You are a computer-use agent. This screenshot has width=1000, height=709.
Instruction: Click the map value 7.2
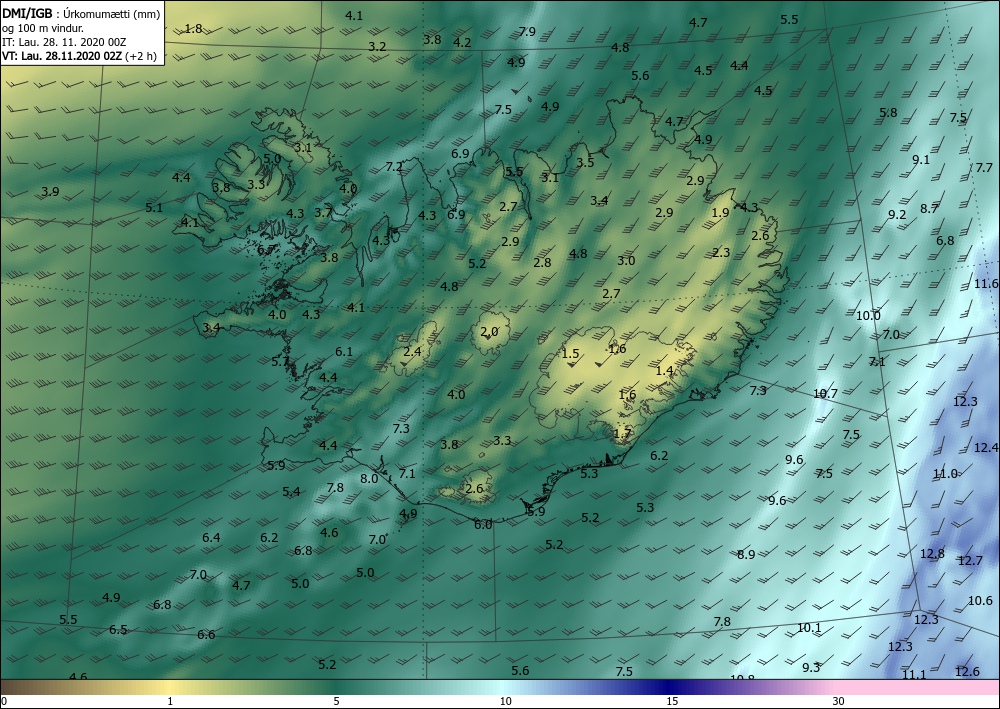(x=394, y=167)
